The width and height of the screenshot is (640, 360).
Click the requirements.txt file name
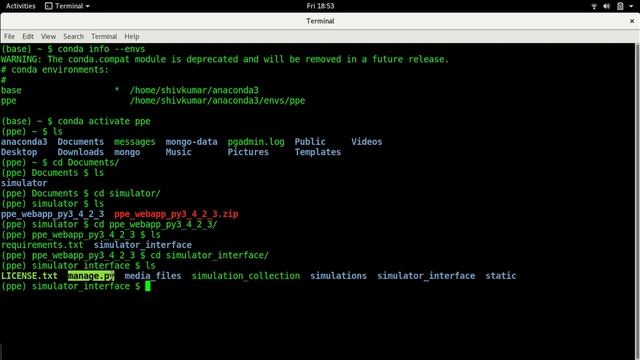coord(42,245)
